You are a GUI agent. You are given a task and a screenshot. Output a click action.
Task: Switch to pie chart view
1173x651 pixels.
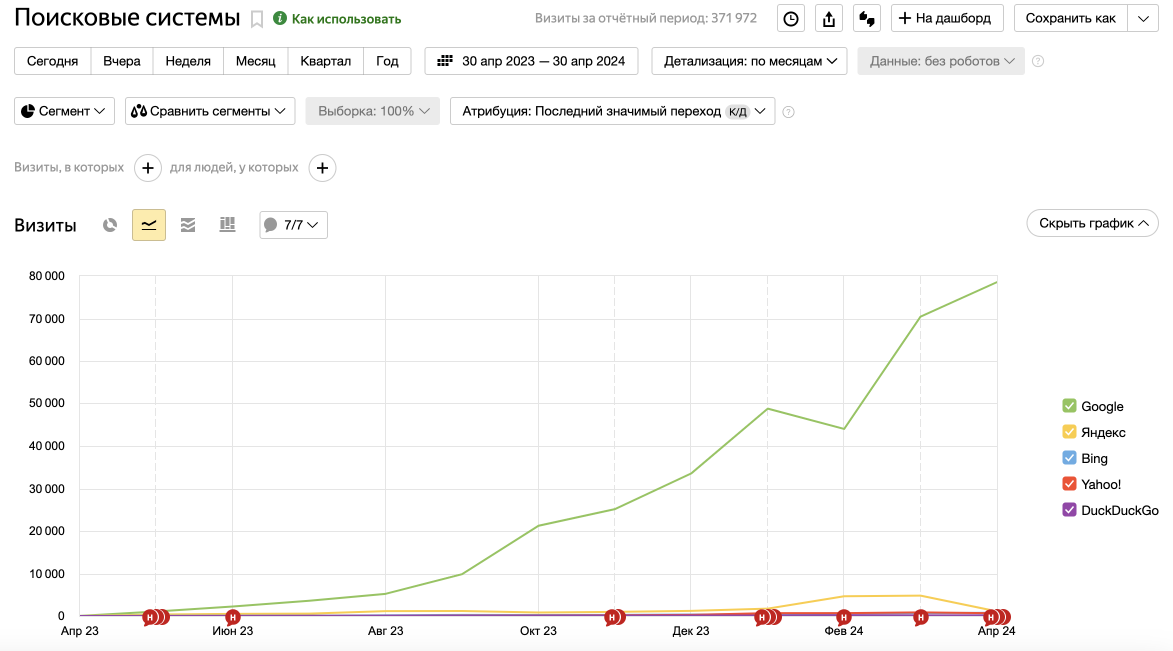pos(110,224)
